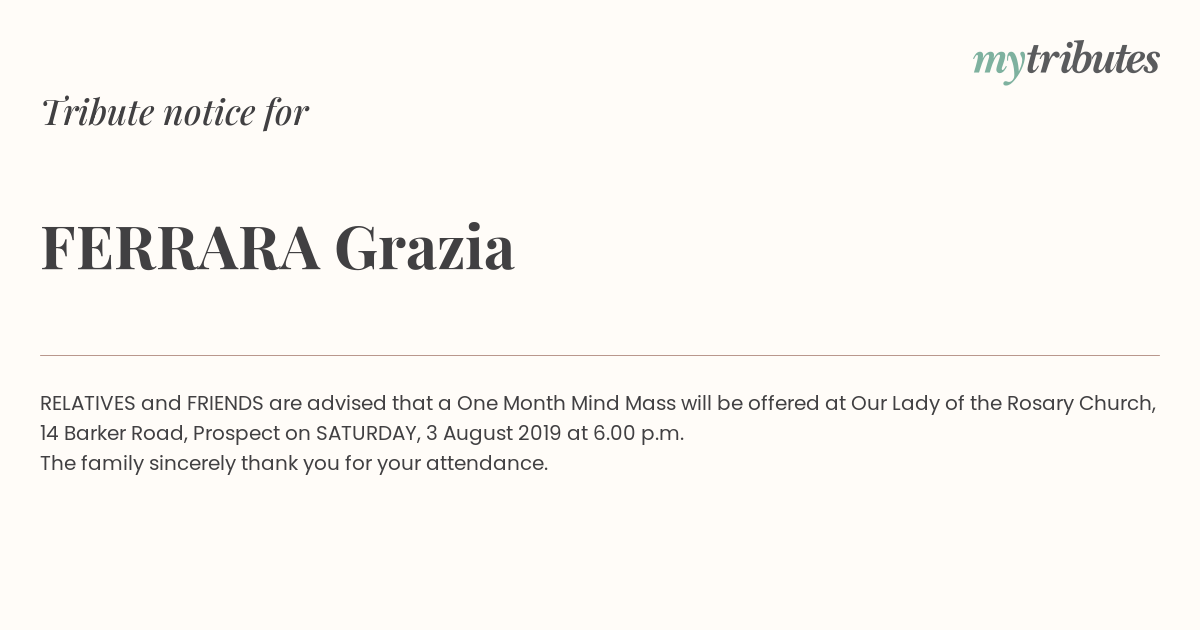Select the "Tribute notice for" italic heading
The height and width of the screenshot is (630, 1200).
[x=175, y=112]
